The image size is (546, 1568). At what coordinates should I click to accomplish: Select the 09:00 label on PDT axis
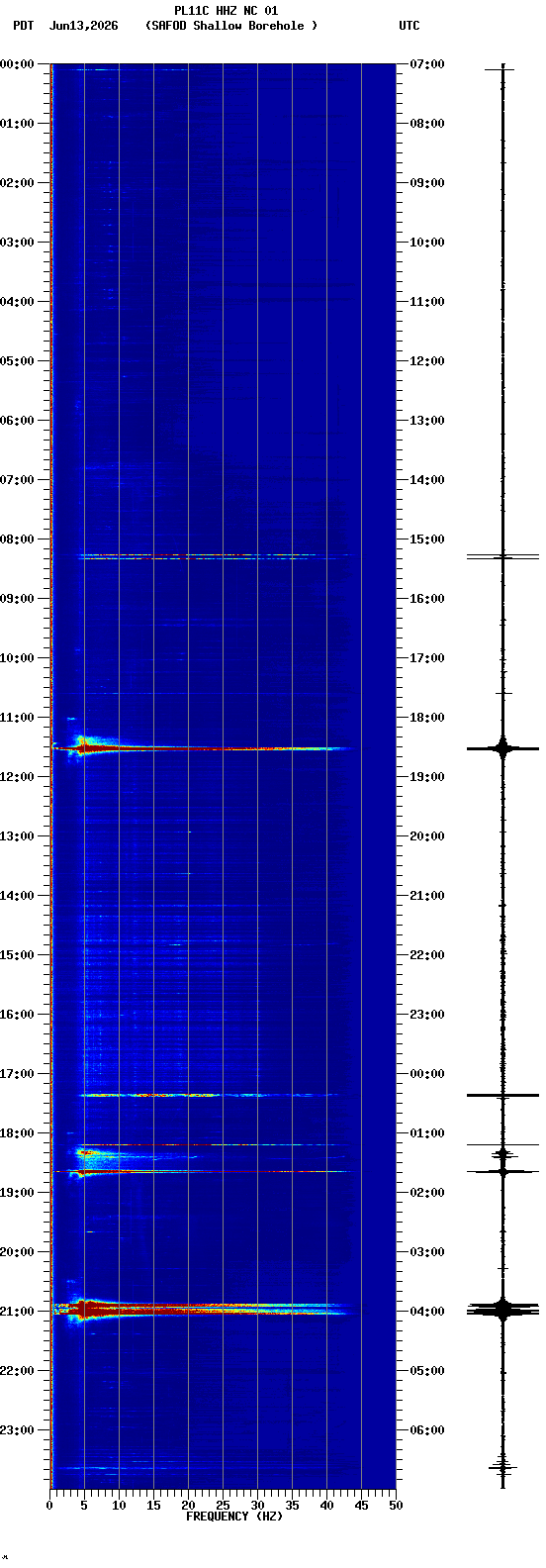pos(17,599)
